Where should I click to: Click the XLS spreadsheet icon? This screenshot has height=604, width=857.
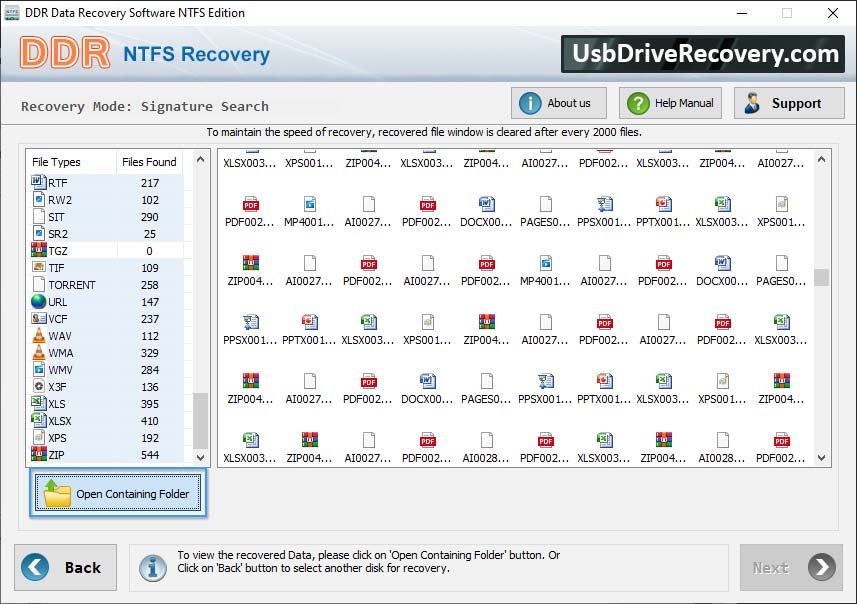point(39,403)
